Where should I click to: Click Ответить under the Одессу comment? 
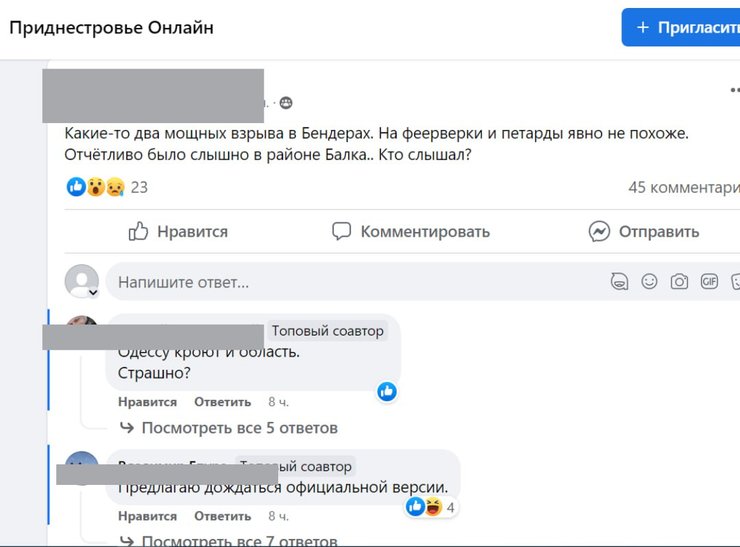click(222, 402)
